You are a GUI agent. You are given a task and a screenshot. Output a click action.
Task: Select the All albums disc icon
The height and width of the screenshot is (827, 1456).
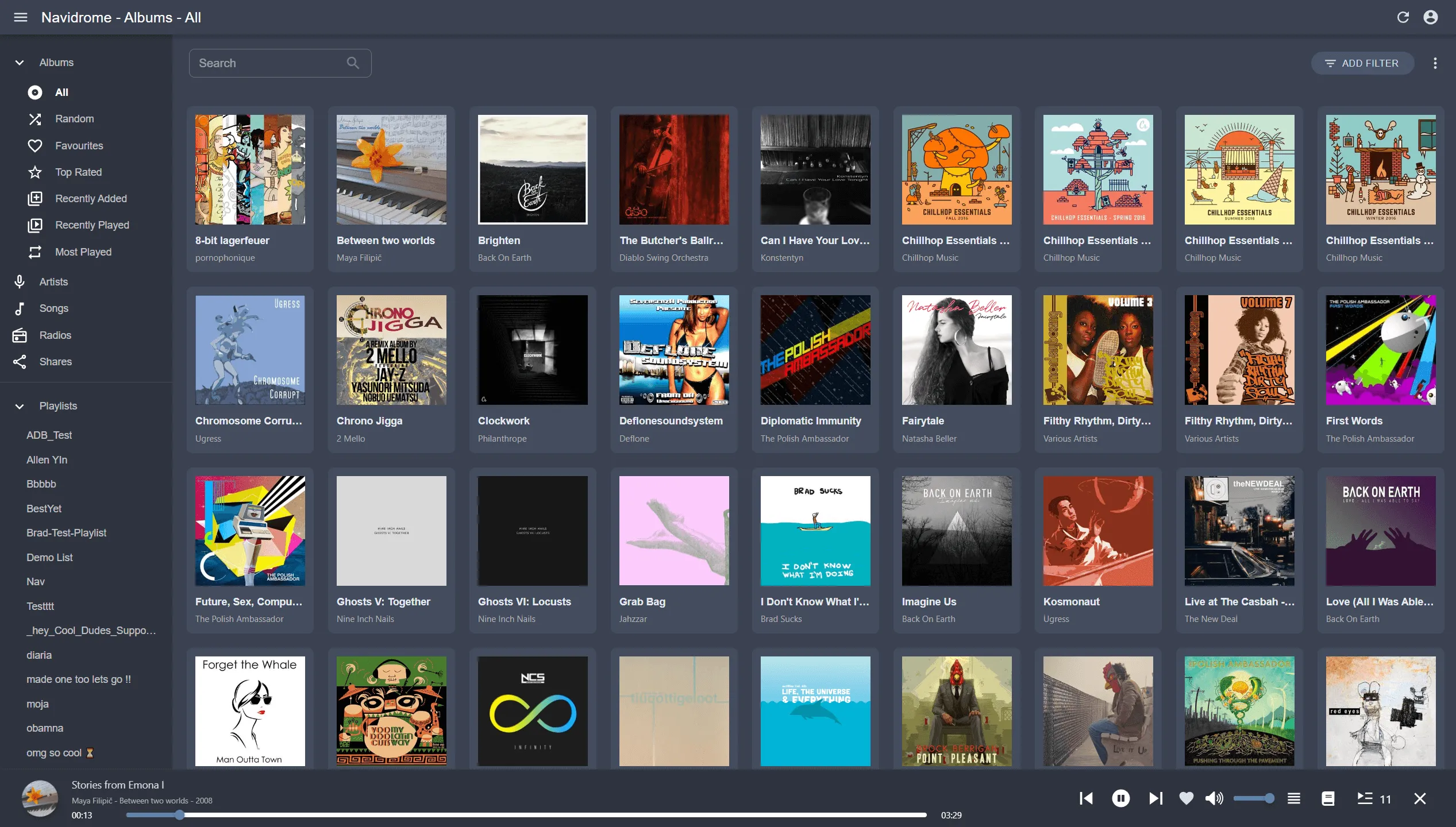[35, 92]
